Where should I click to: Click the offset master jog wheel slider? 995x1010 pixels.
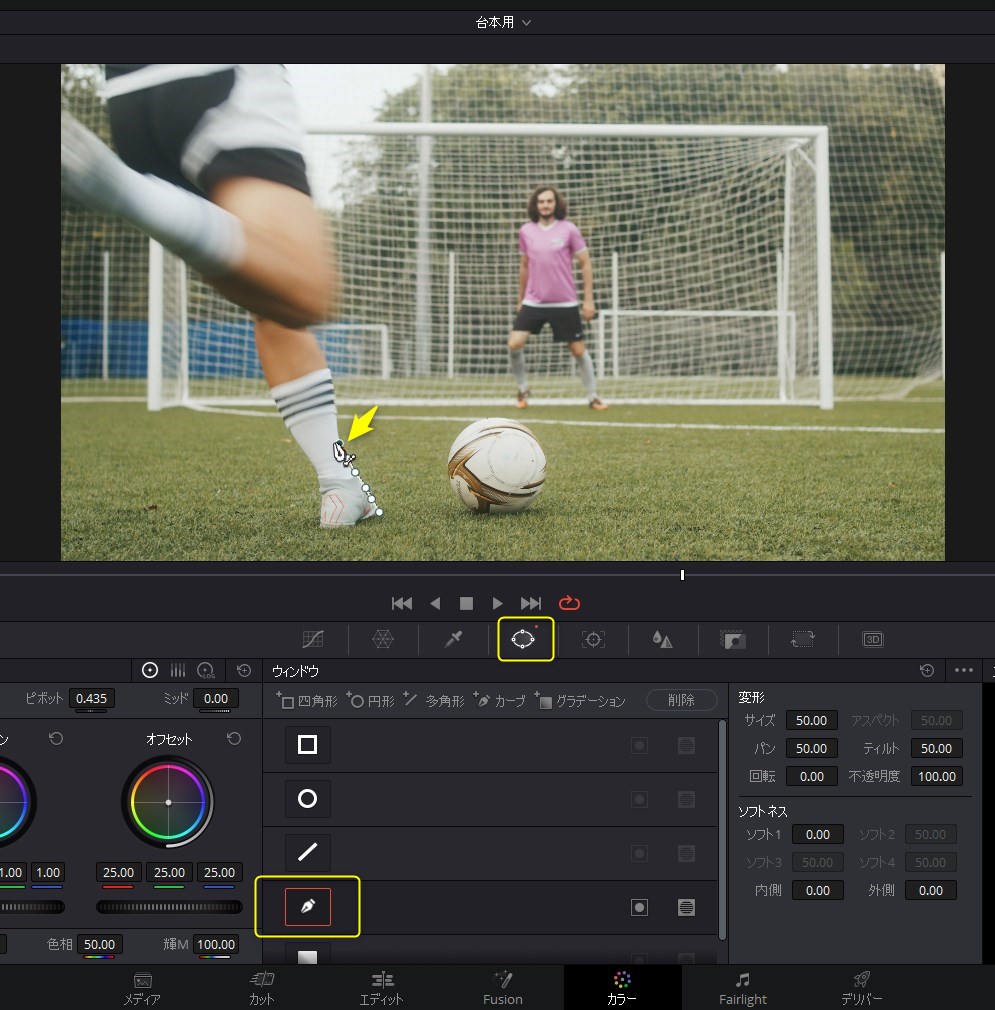tap(169, 907)
